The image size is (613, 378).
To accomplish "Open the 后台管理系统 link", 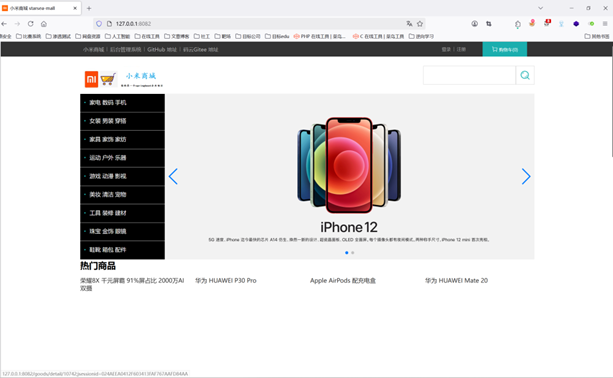I will click(125, 49).
